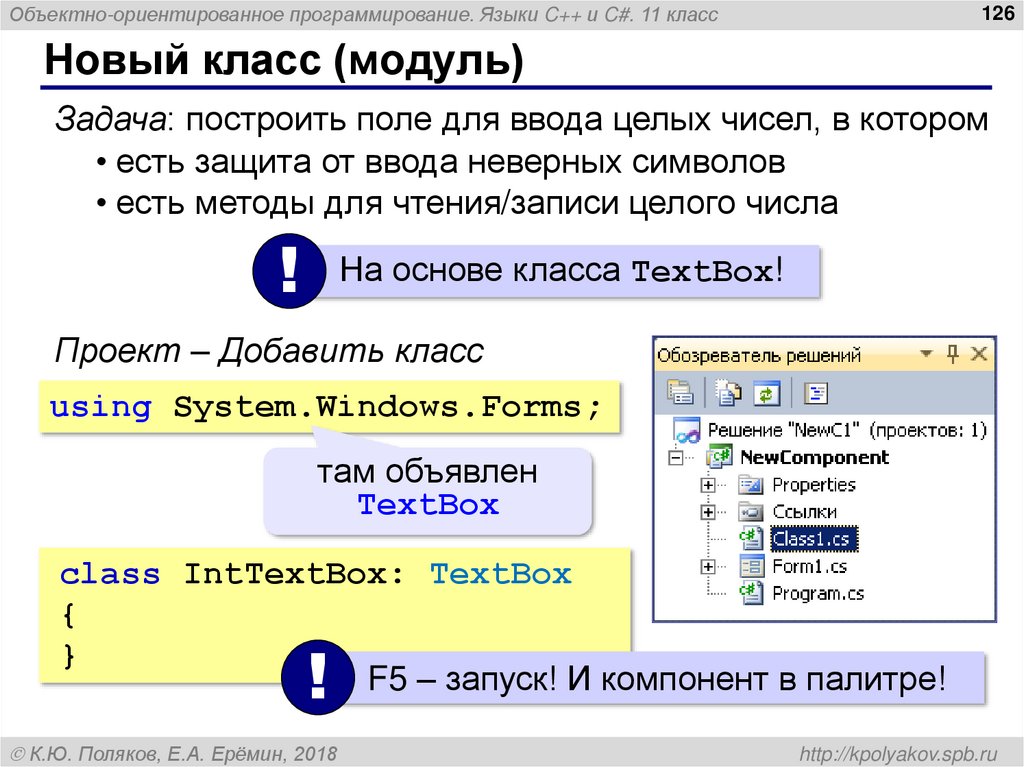
Task: Select the Properties tree label
Action: [814, 485]
